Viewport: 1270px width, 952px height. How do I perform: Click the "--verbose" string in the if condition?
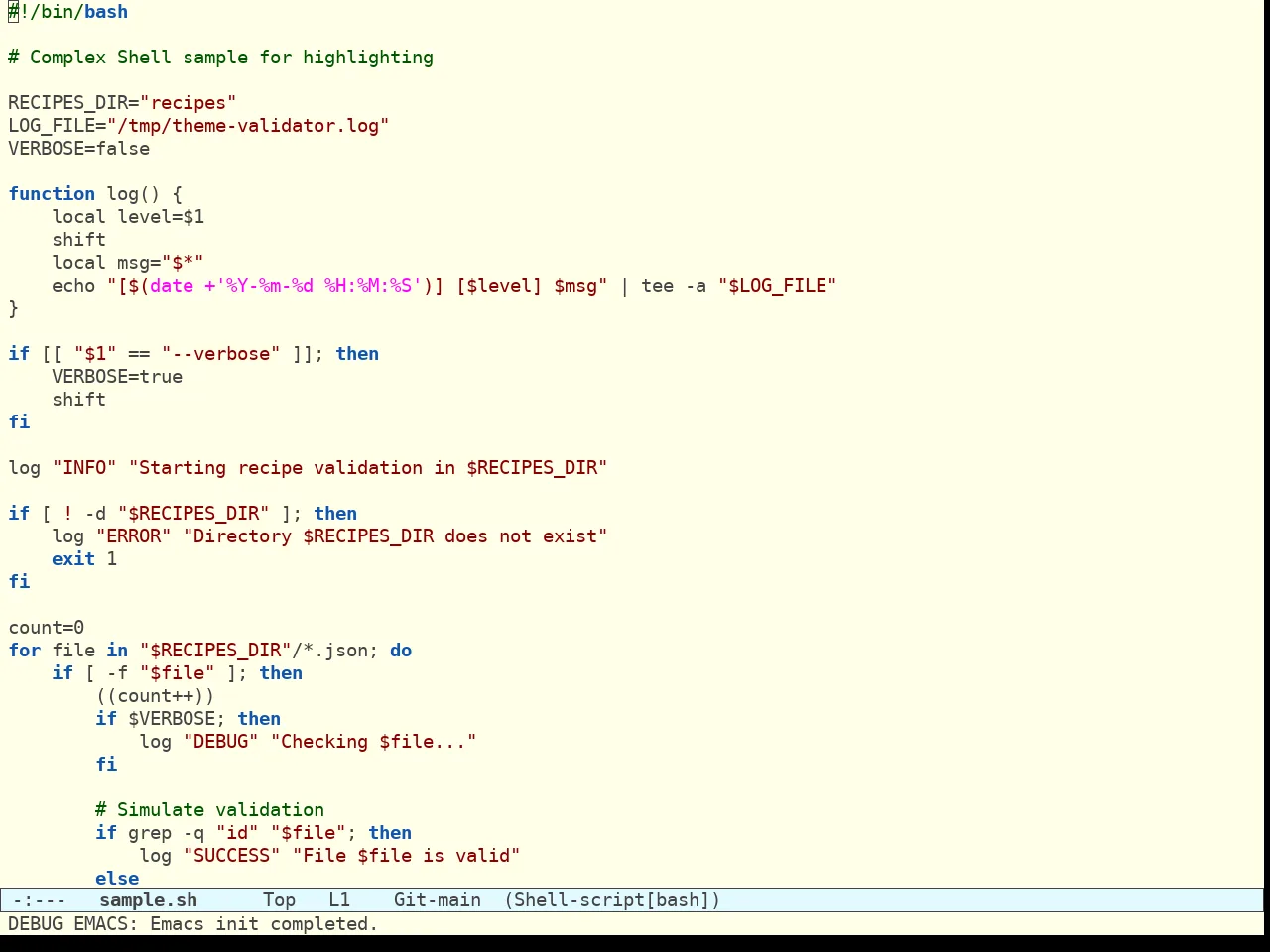pos(221,354)
